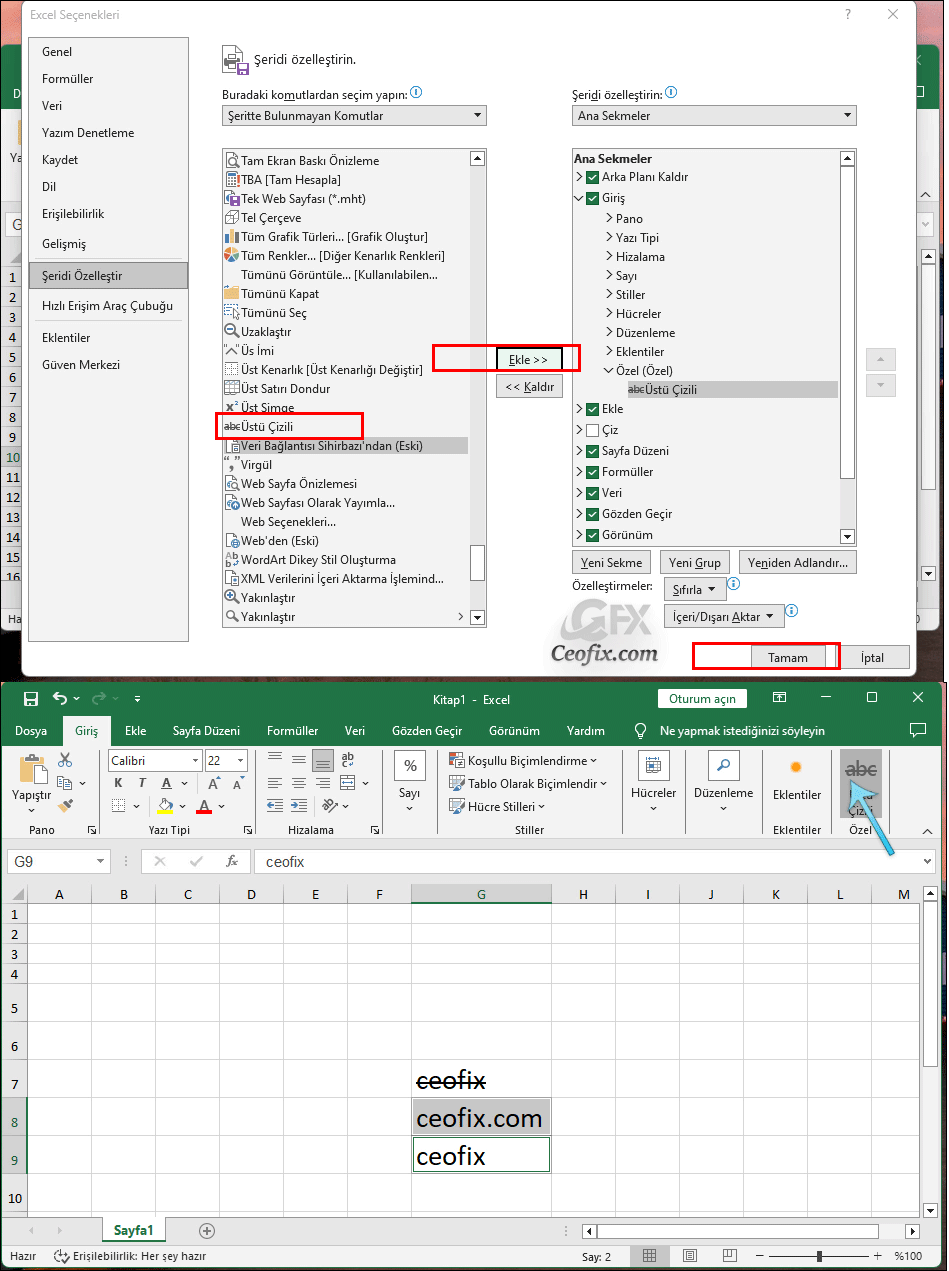Screen dimensions: 949x1271
Task: Click the zoom slider in status bar
Action: click(819, 1256)
